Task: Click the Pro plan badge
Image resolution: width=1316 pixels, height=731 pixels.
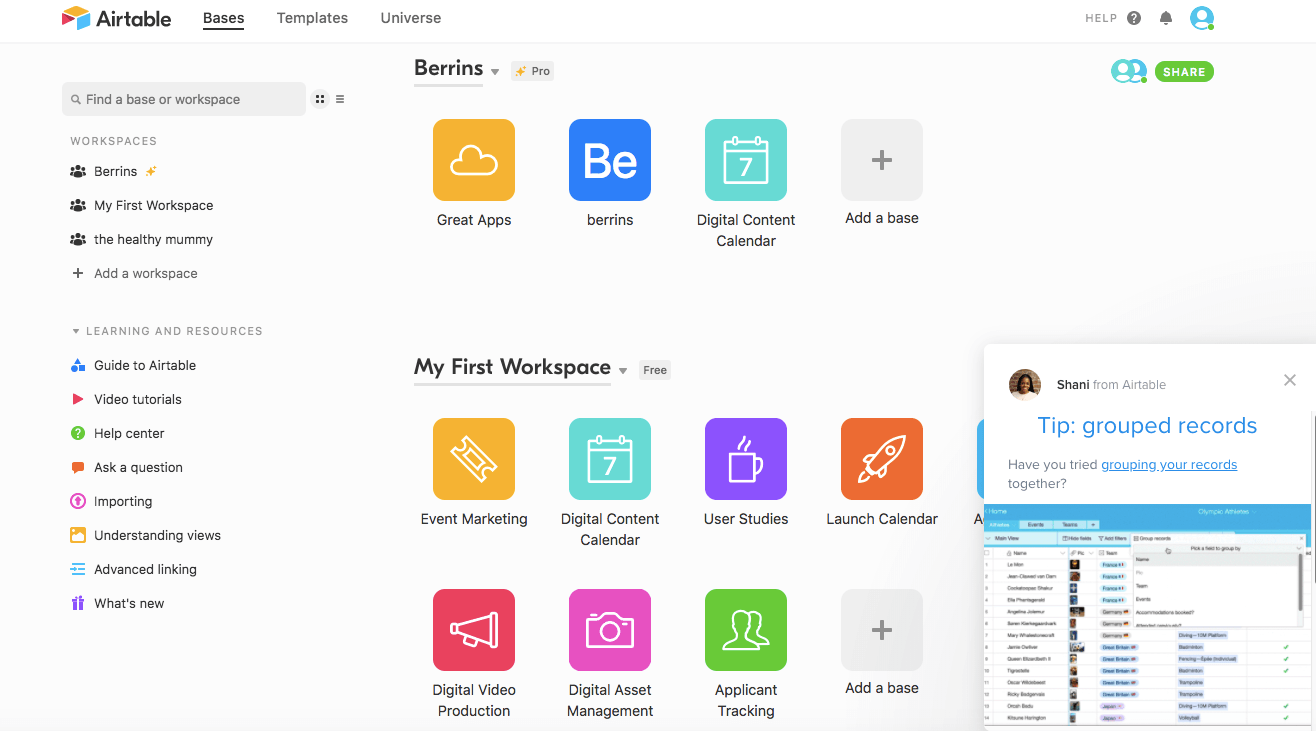Action: [x=532, y=71]
